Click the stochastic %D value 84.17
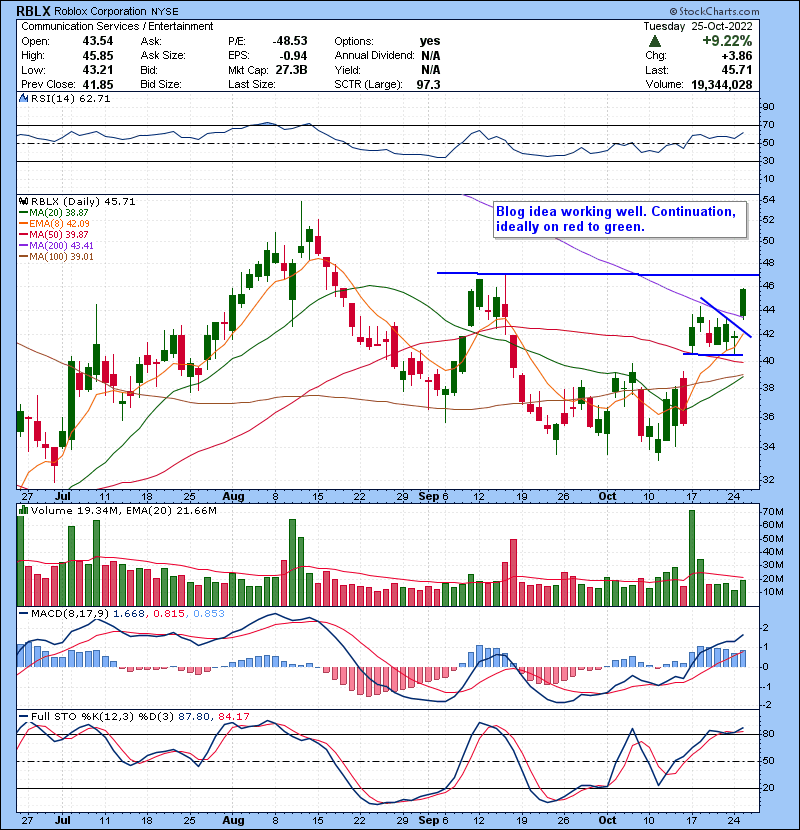The image size is (800, 830). point(233,717)
